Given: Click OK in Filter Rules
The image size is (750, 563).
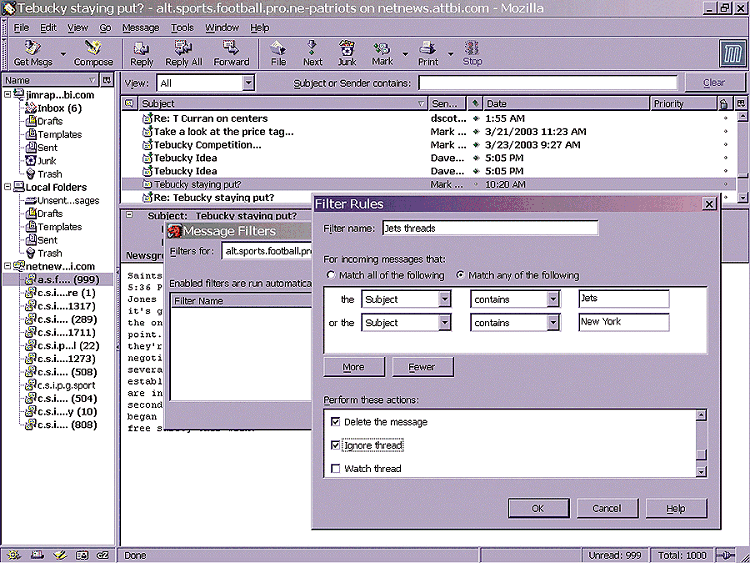Looking at the screenshot, I should (x=539, y=508).
